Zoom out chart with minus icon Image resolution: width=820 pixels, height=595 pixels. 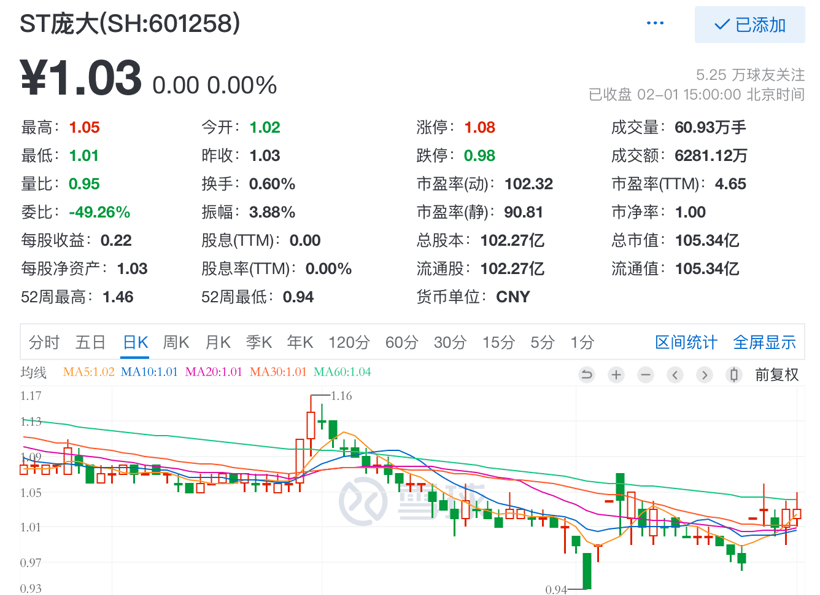point(646,375)
